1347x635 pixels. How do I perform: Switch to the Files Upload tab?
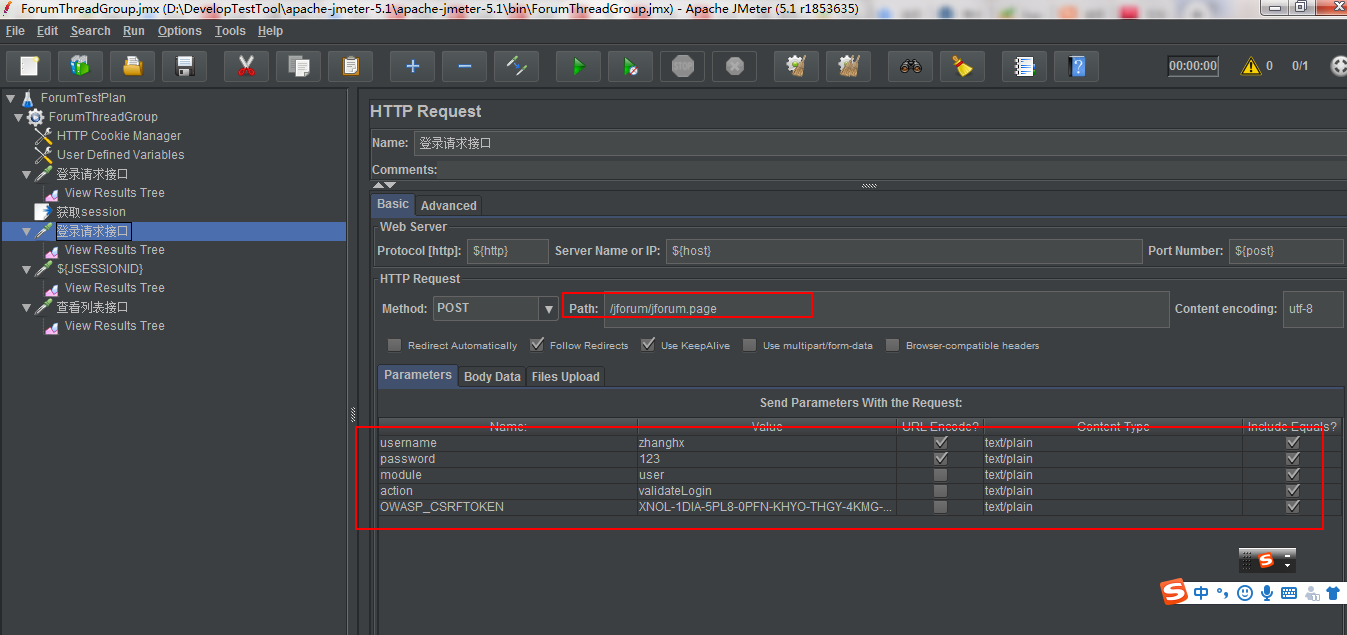click(x=566, y=377)
